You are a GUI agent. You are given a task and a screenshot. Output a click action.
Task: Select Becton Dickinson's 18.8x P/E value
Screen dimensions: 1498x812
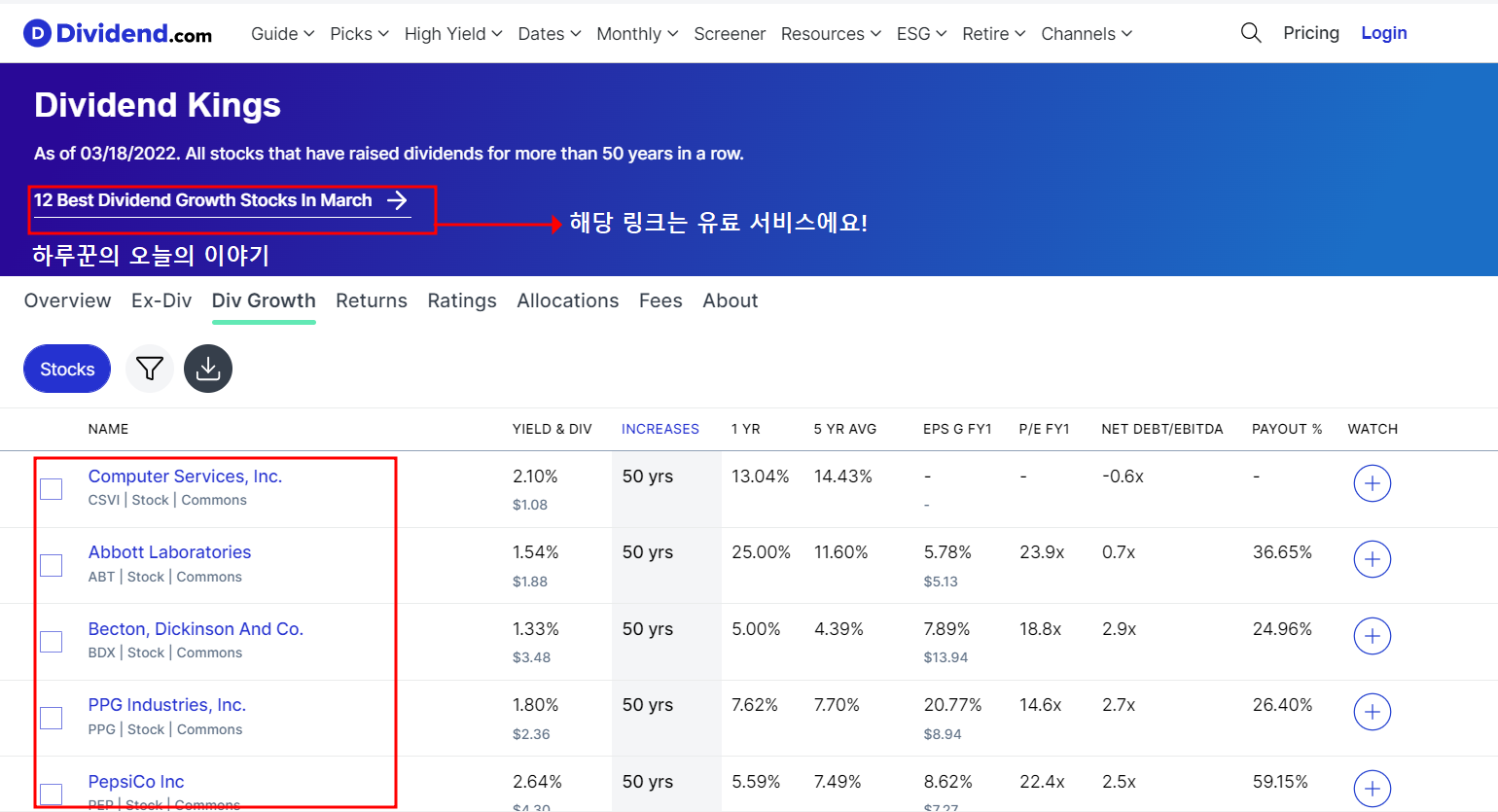point(1040,629)
